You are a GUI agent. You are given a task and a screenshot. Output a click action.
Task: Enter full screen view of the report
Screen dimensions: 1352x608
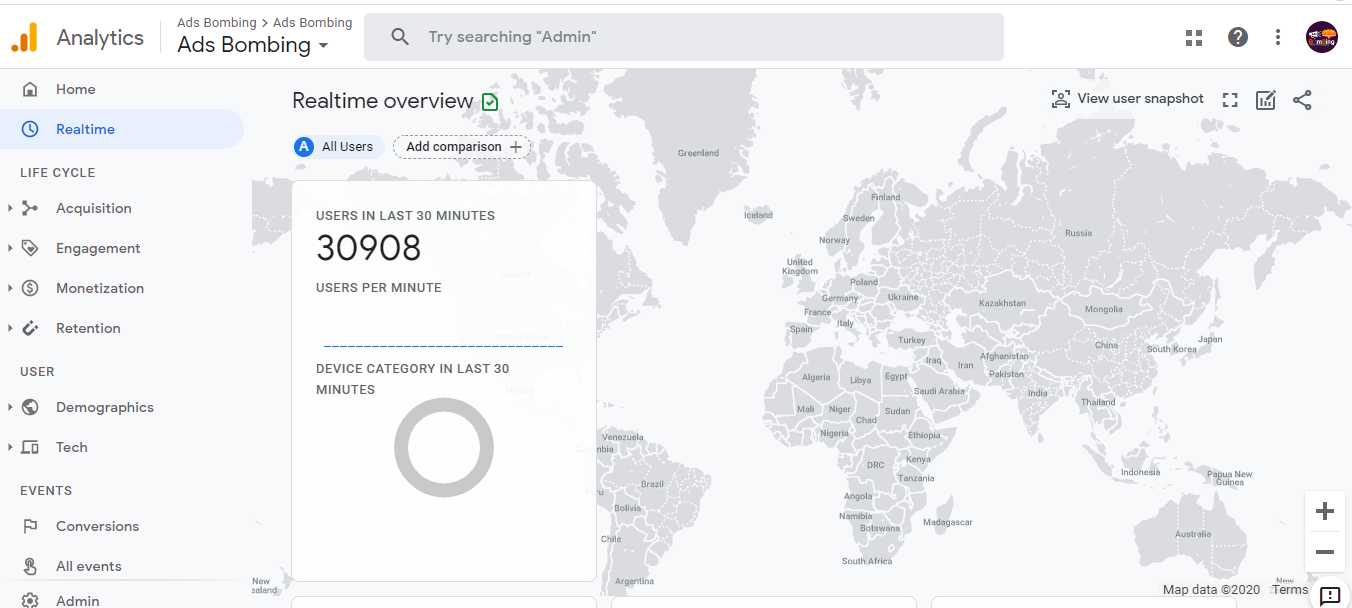coord(1229,99)
